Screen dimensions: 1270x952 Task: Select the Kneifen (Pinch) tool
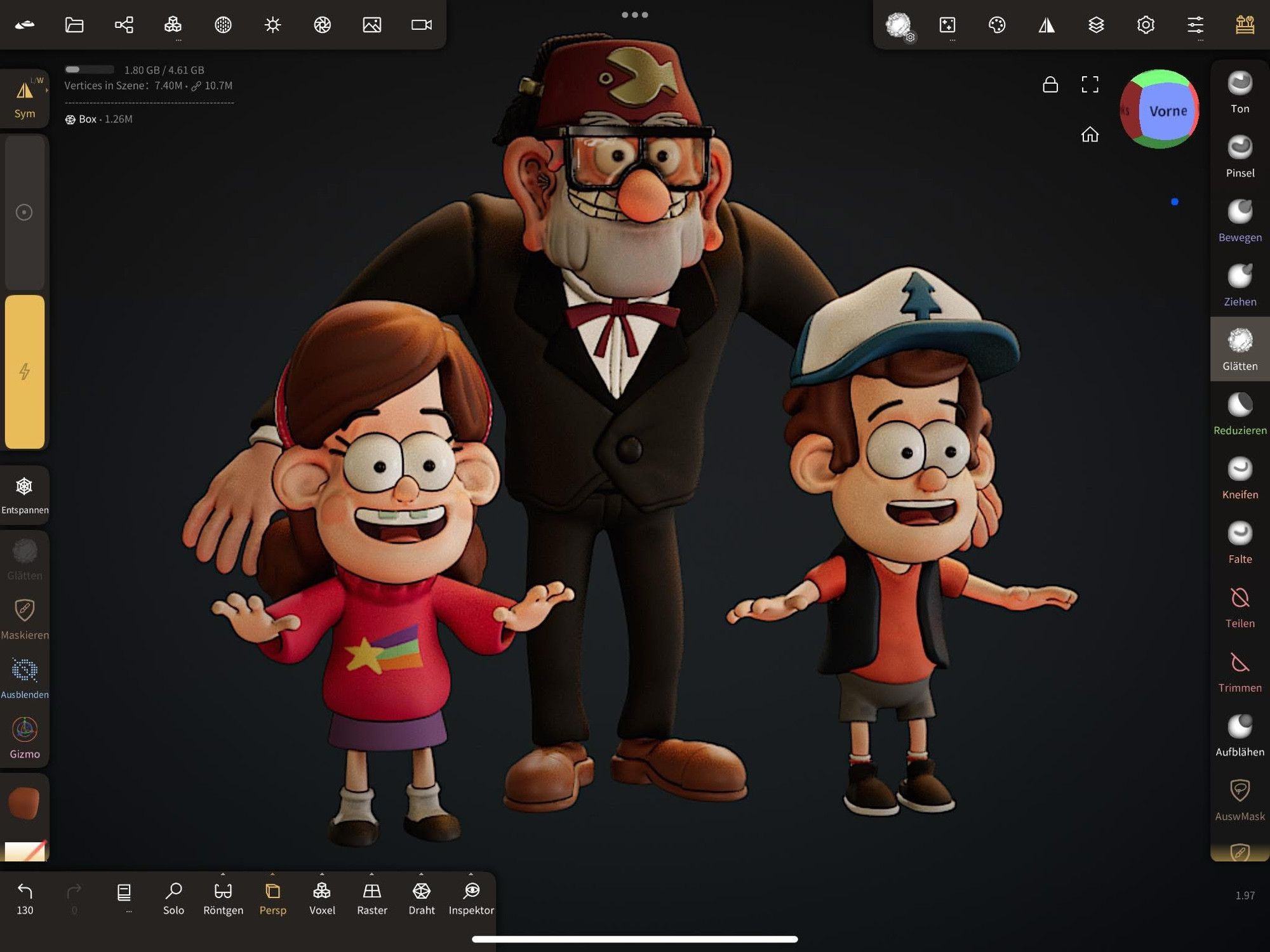(1240, 479)
